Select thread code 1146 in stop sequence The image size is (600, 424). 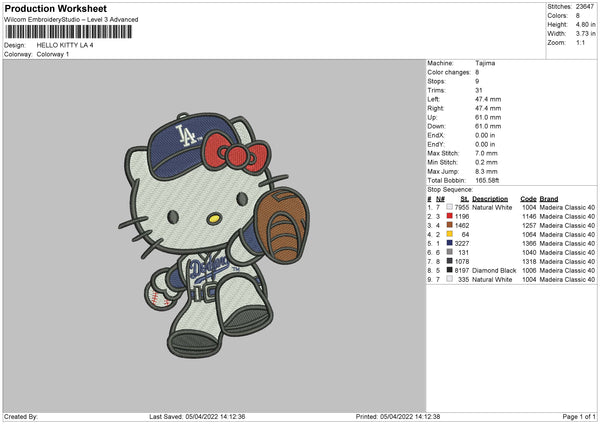click(x=529, y=217)
